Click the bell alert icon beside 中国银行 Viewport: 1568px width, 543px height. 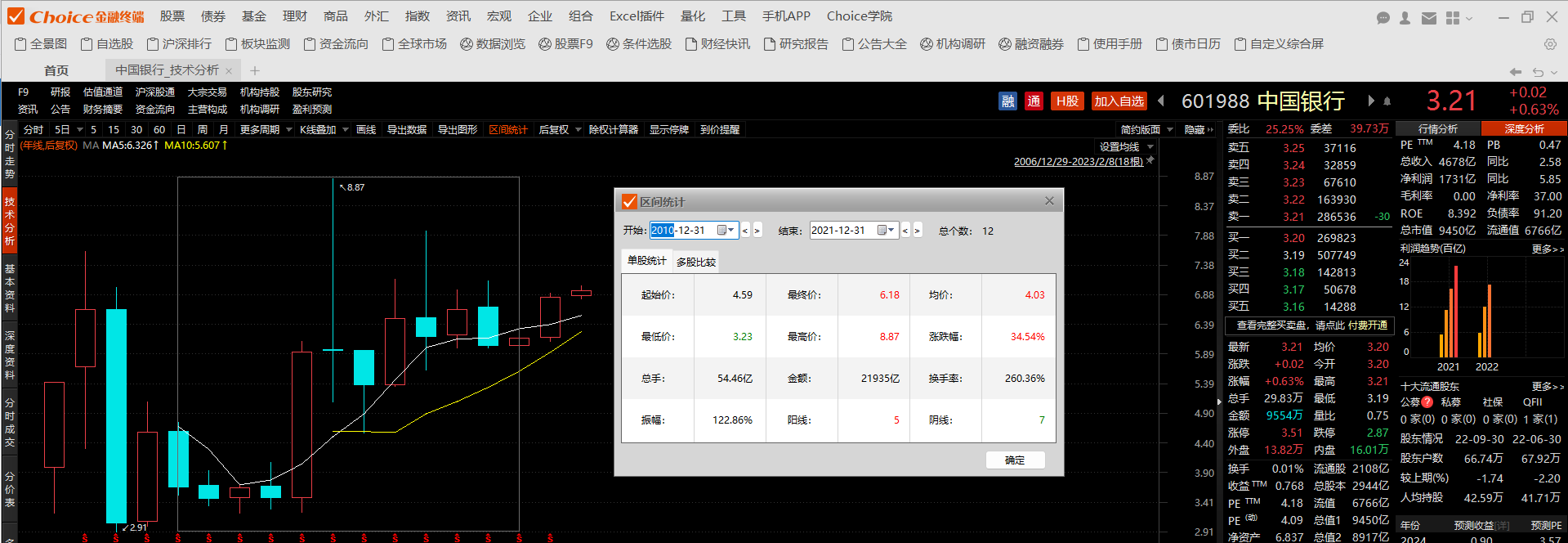point(1387,101)
